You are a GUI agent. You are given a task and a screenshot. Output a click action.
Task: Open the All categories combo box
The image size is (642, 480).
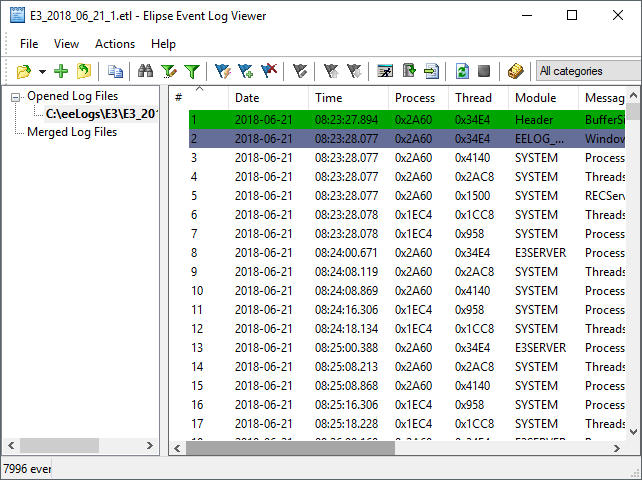588,71
